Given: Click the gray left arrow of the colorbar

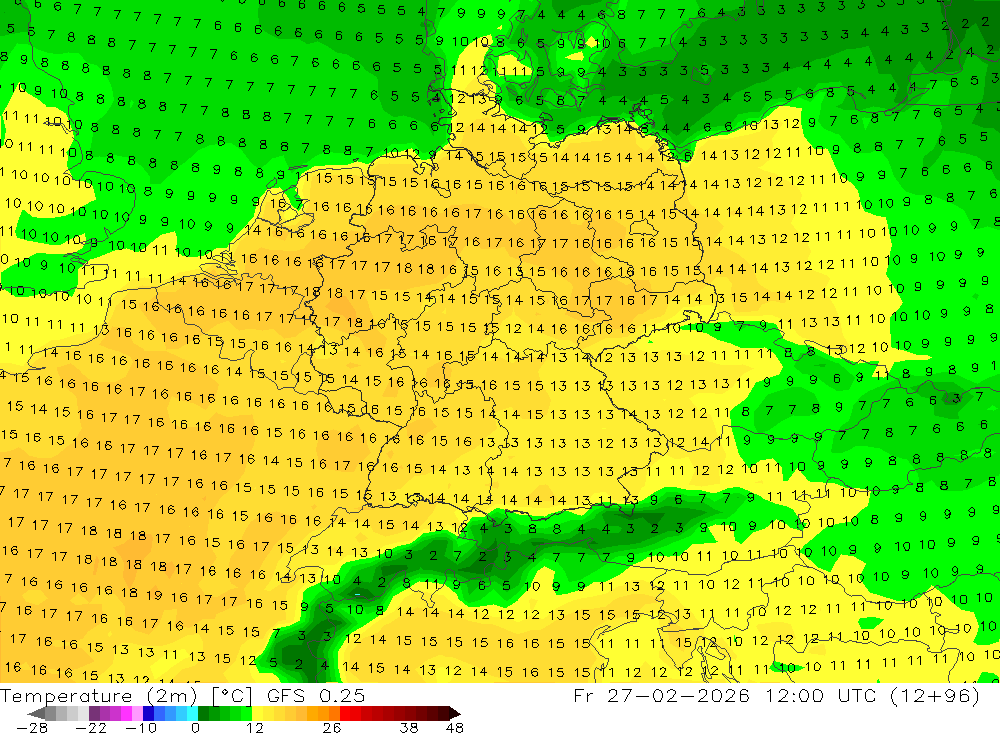Looking at the screenshot, I should [x=36, y=713].
